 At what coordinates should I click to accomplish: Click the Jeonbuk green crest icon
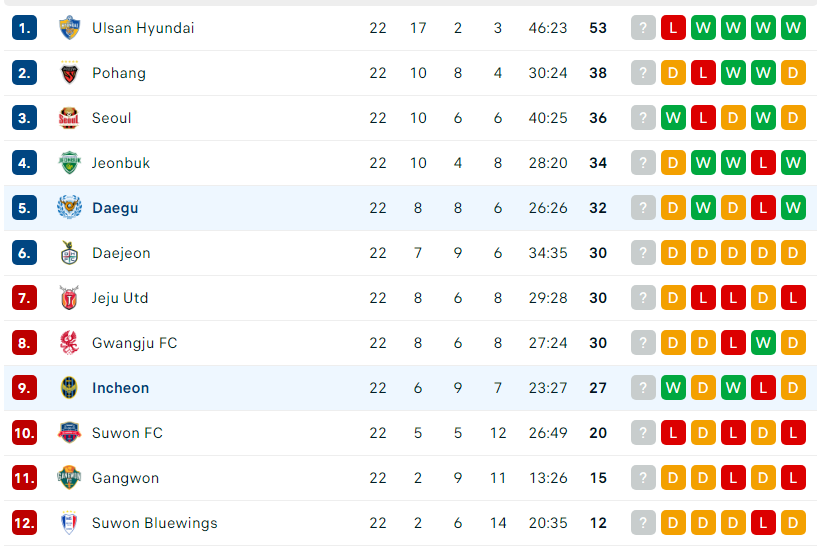coord(69,163)
